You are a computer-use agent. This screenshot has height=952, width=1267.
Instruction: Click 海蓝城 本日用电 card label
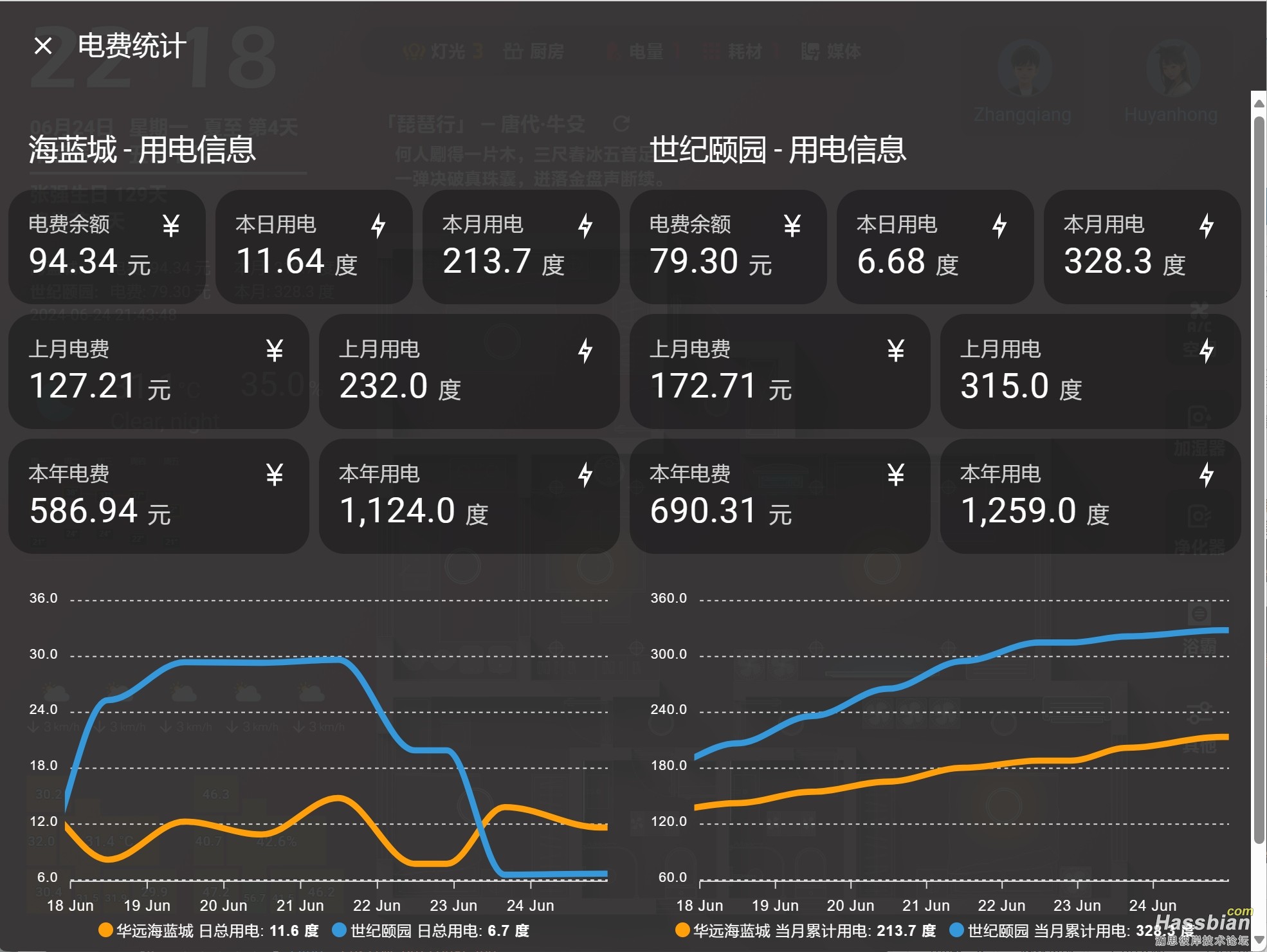point(276,224)
